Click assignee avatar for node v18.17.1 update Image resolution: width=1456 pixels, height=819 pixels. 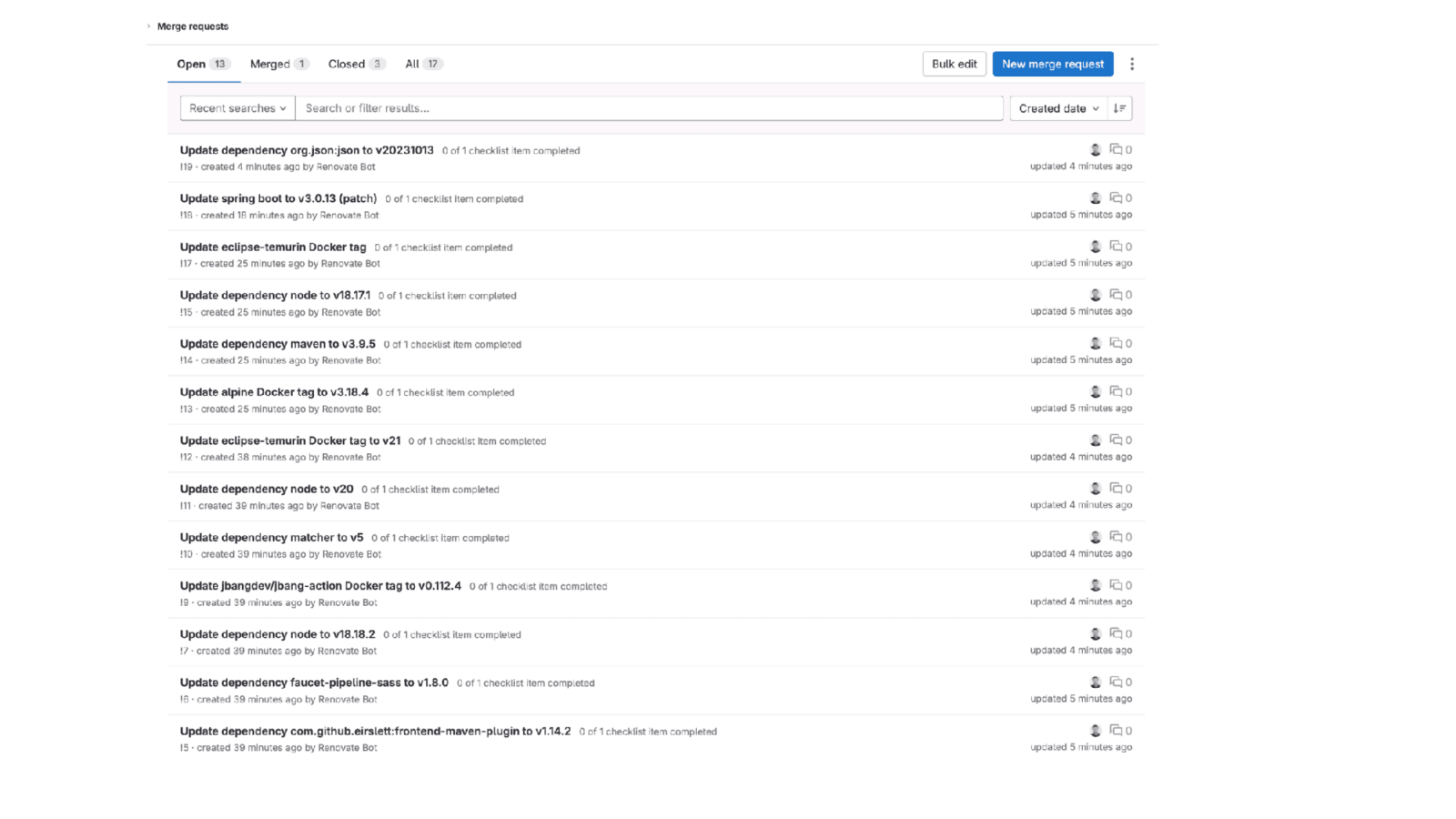pyautogui.click(x=1096, y=295)
